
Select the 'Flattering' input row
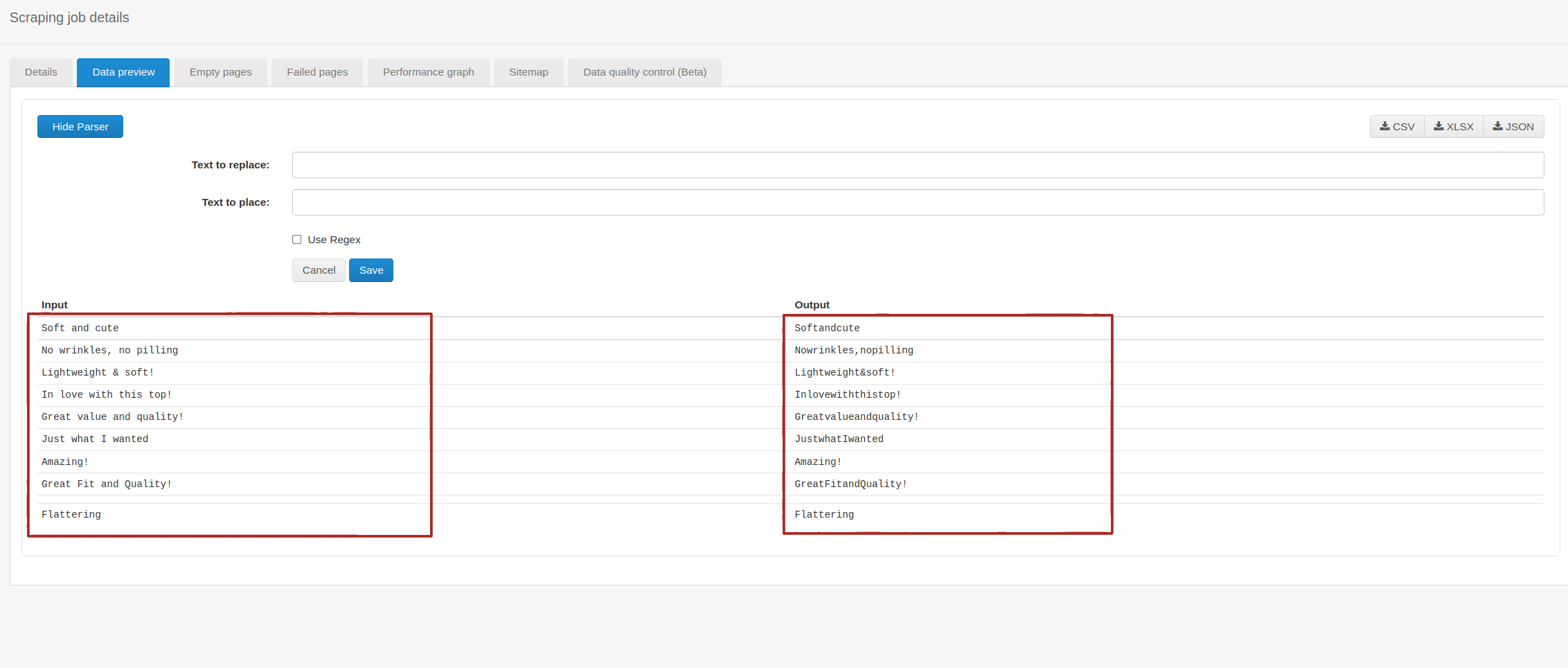(71, 515)
